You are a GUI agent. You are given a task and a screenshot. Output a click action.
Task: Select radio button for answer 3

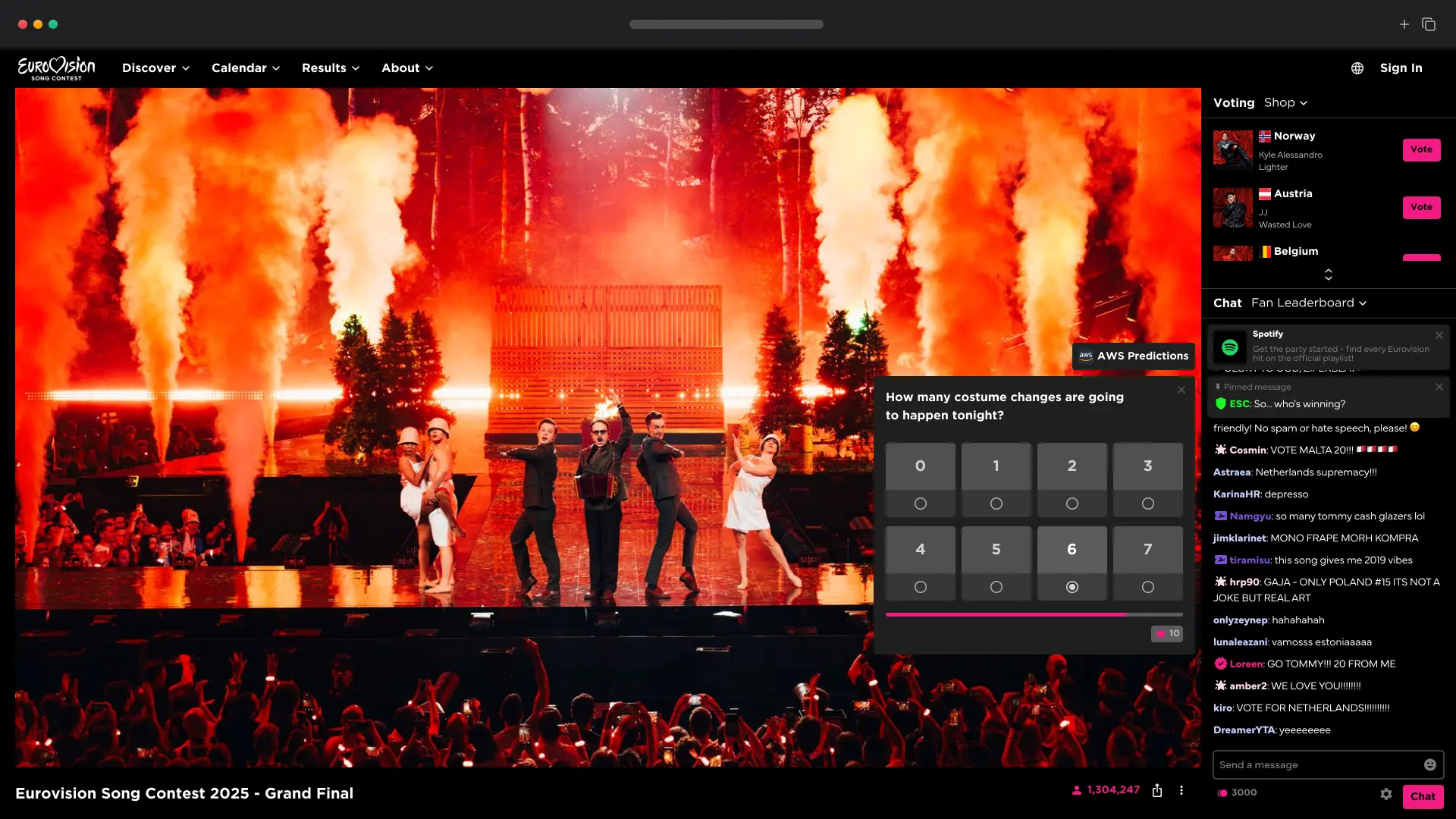(1147, 504)
